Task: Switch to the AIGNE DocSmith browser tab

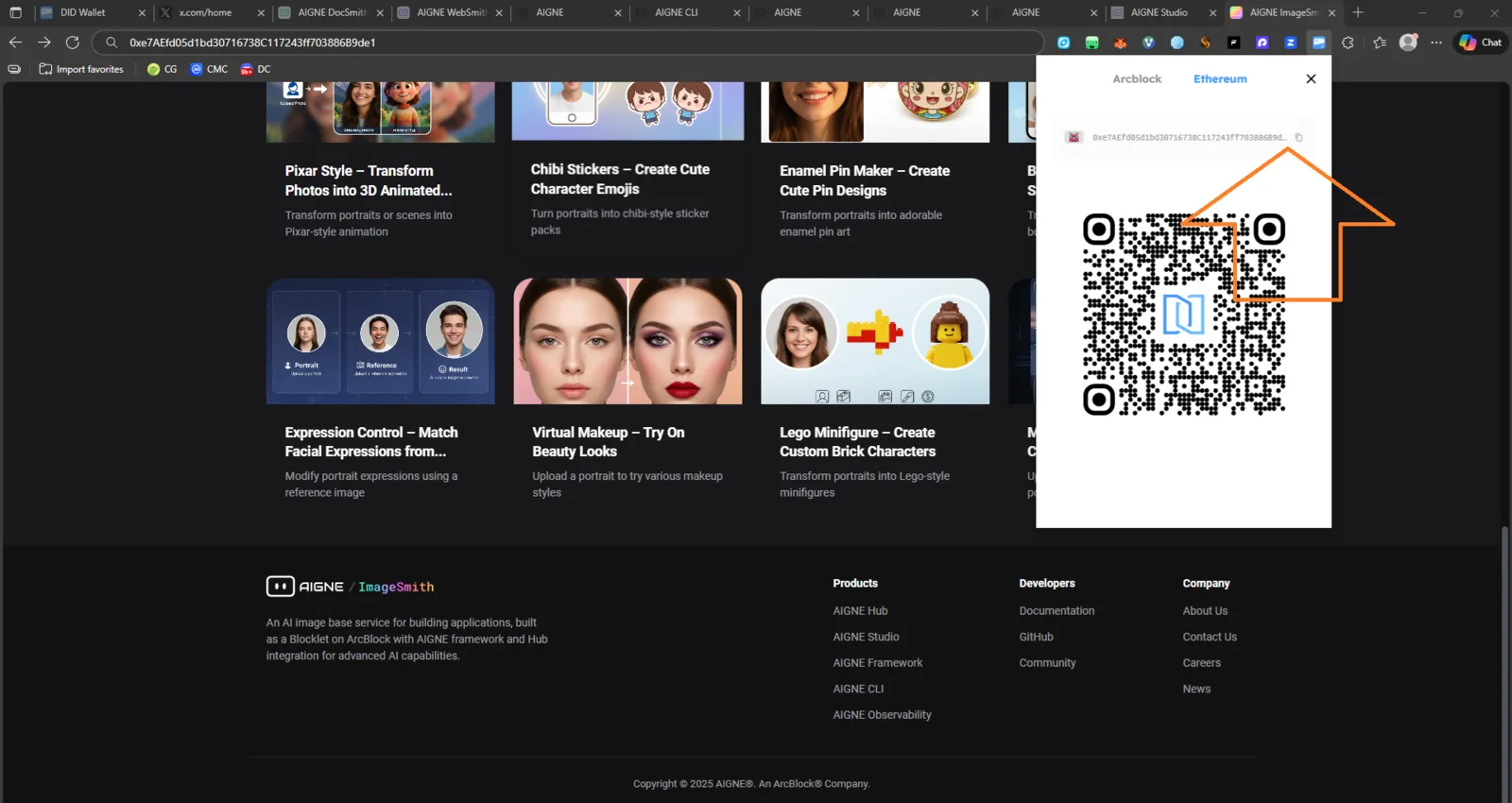Action: point(332,13)
